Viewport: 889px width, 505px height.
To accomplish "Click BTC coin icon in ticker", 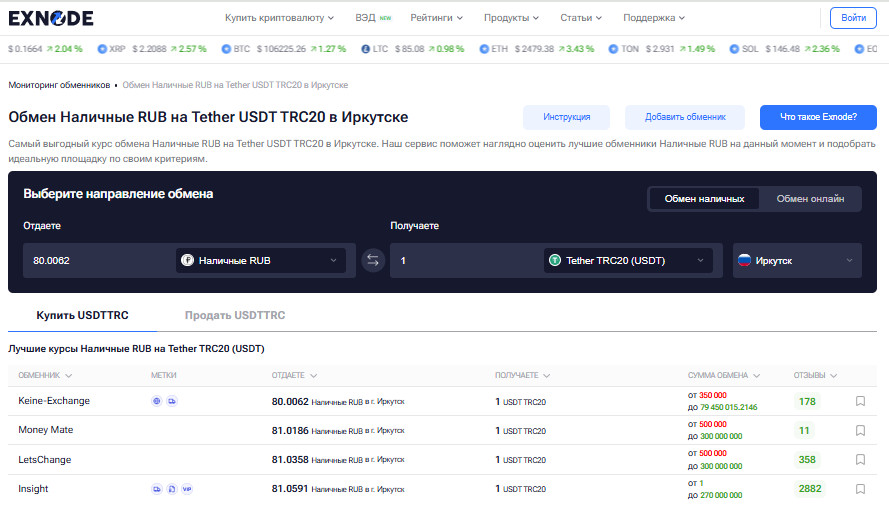I will click(x=226, y=49).
